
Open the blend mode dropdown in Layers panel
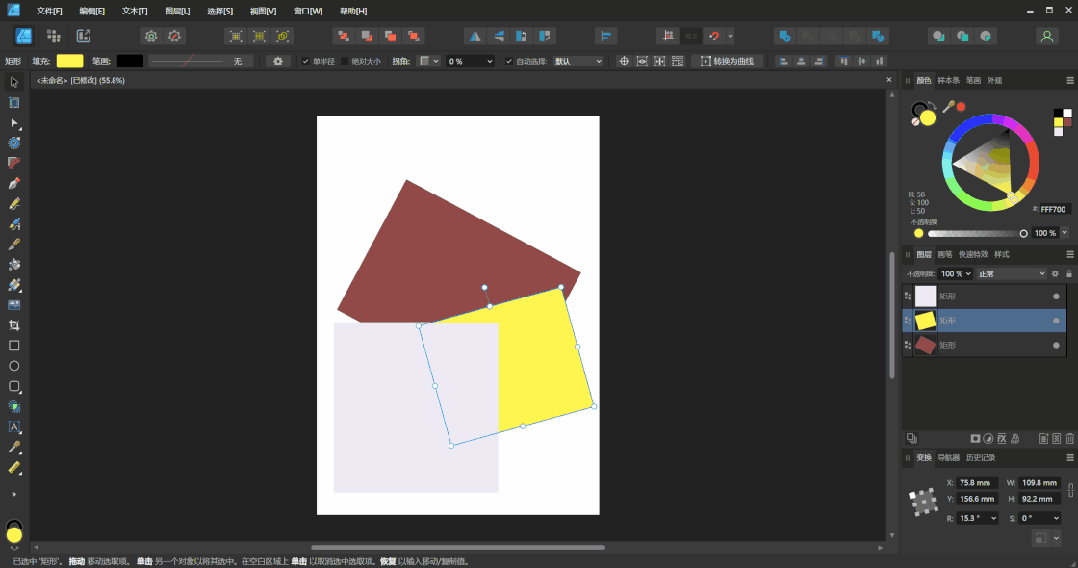coord(1011,274)
